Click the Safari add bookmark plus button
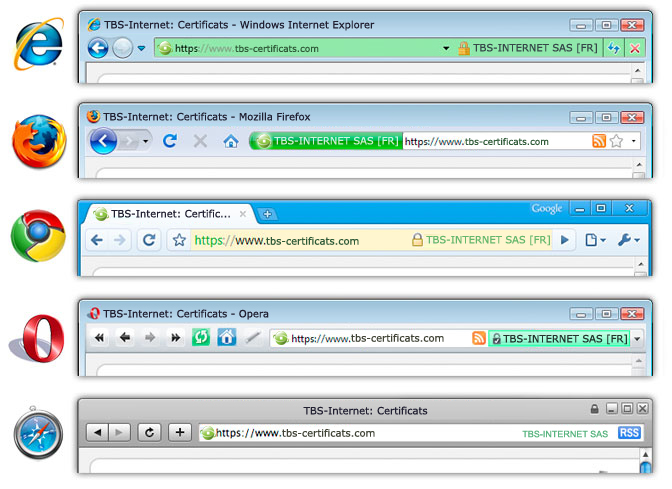The image size is (672, 489). (x=179, y=432)
